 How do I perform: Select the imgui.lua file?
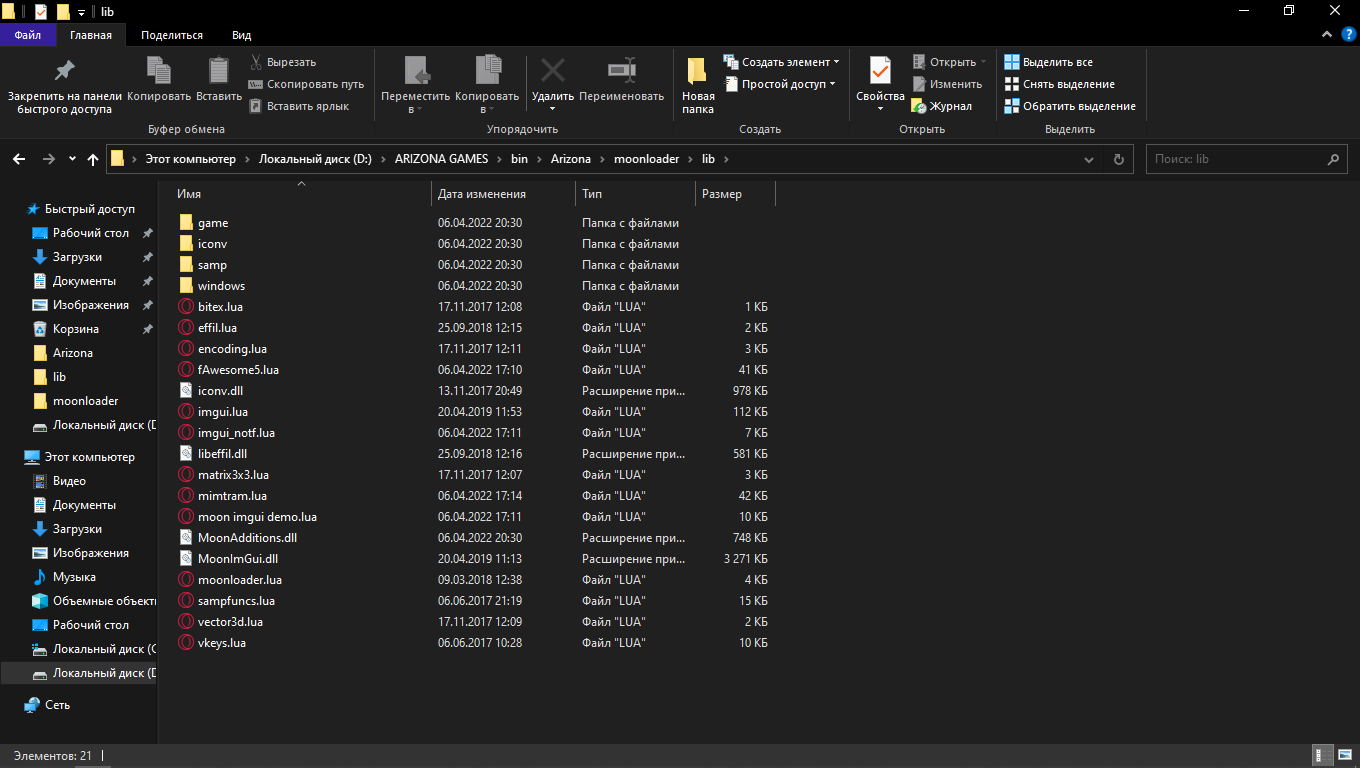[223, 412]
